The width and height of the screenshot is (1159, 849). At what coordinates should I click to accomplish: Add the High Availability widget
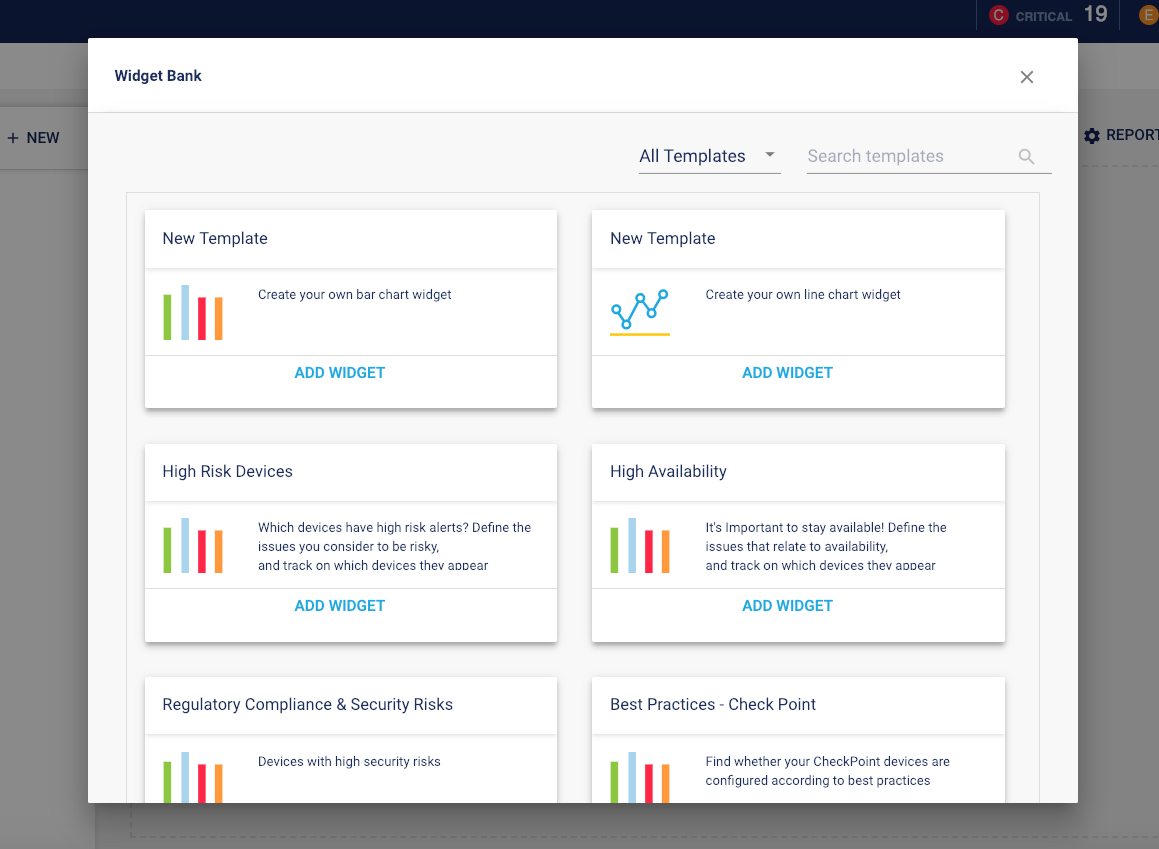click(x=787, y=606)
